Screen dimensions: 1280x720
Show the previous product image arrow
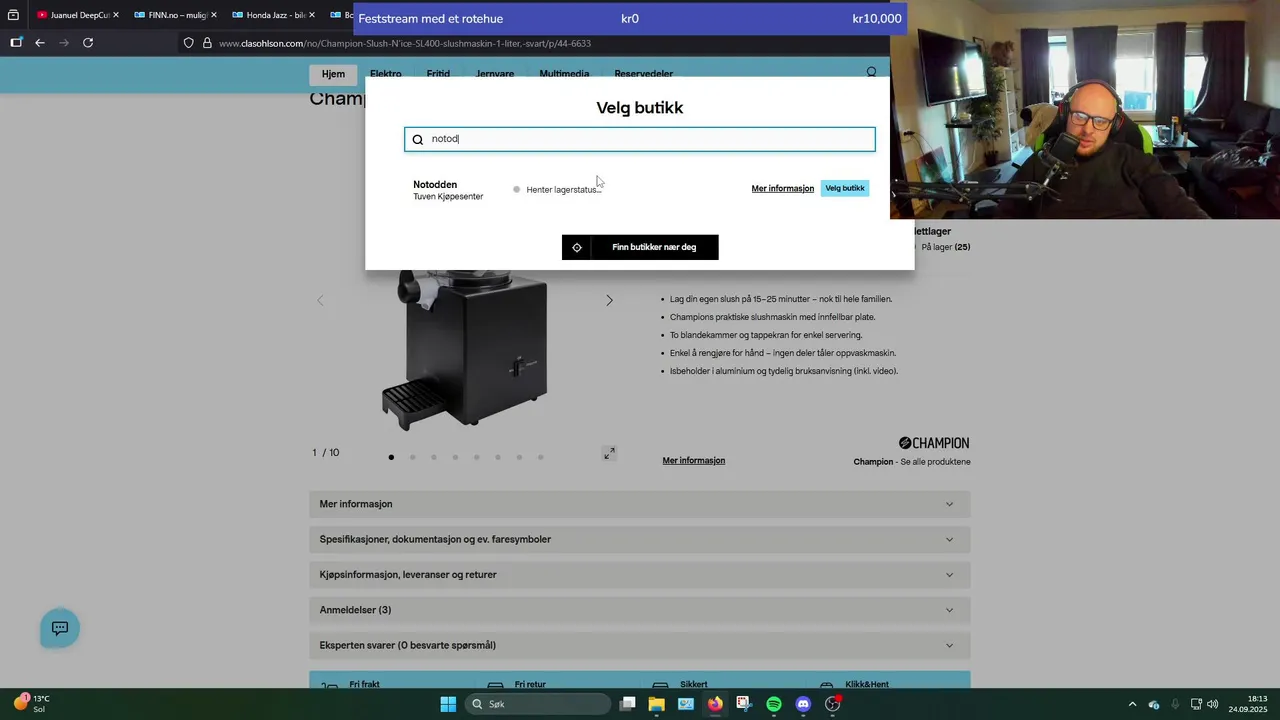tap(320, 300)
